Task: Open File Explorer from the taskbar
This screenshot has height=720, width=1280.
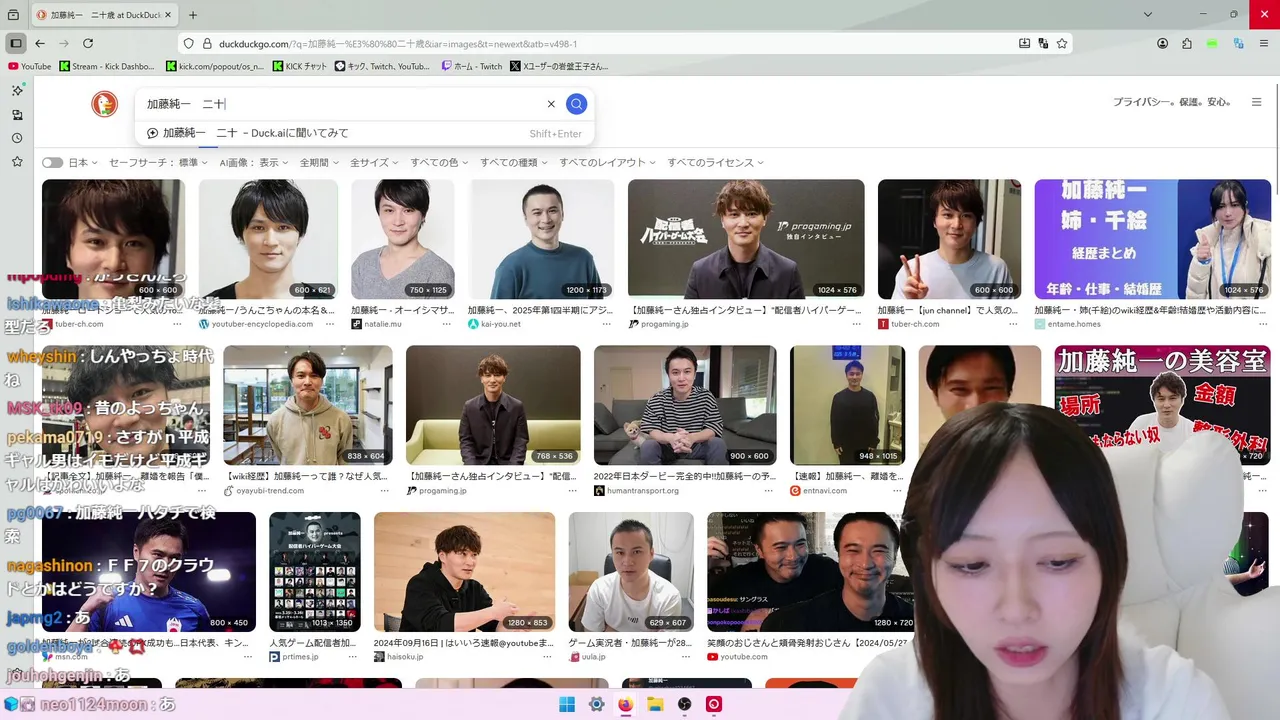Action: click(x=655, y=704)
